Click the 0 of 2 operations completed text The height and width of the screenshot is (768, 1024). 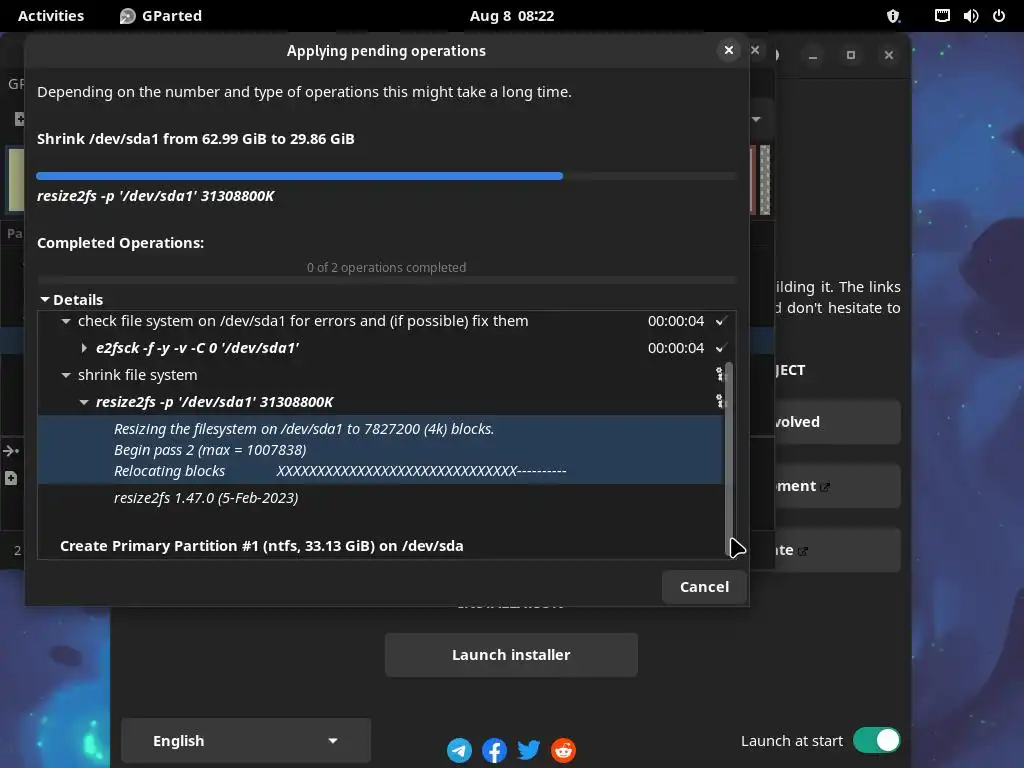pyautogui.click(x=386, y=267)
